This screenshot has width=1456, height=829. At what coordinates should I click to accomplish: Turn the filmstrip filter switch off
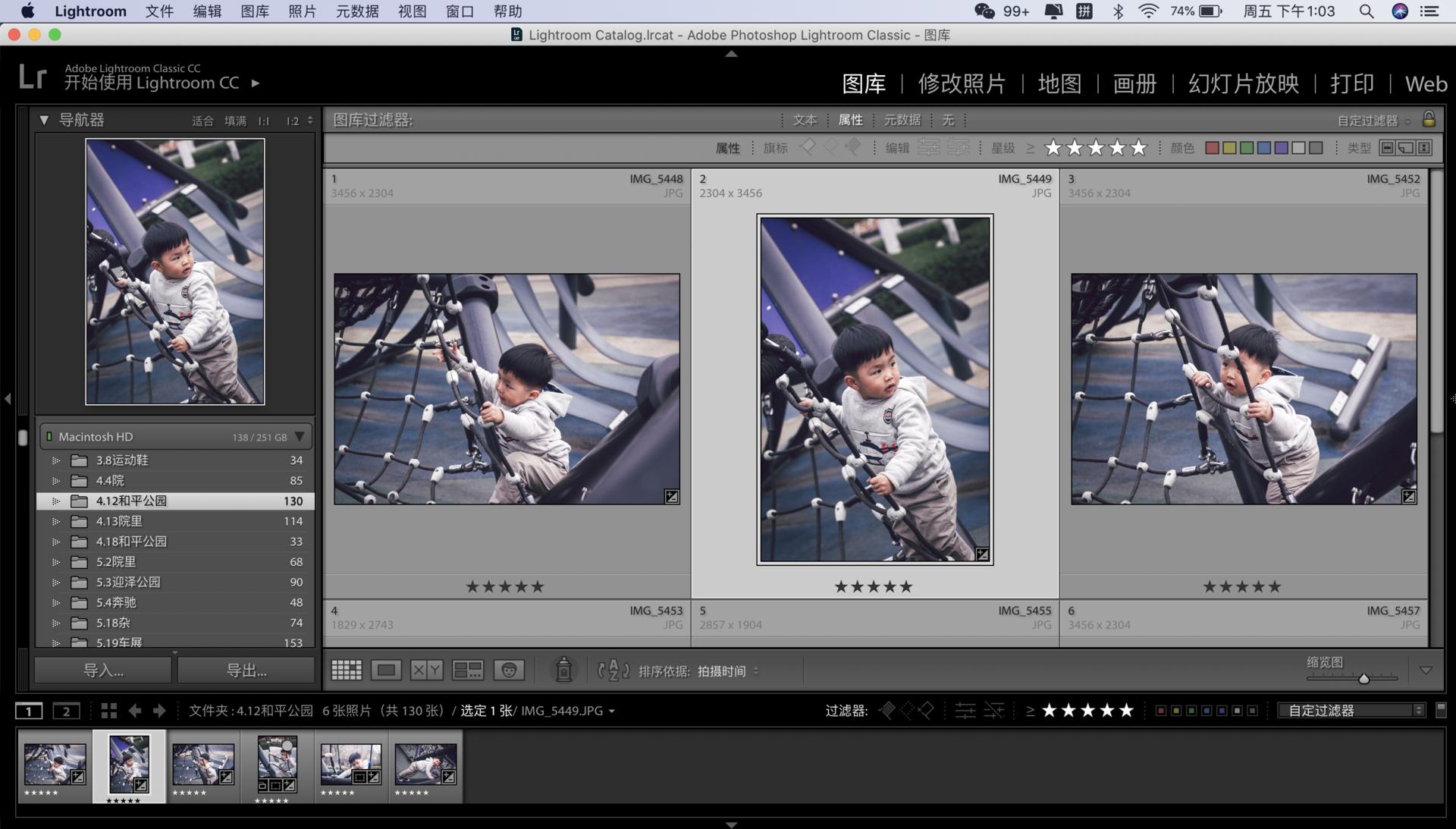click(x=1441, y=710)
